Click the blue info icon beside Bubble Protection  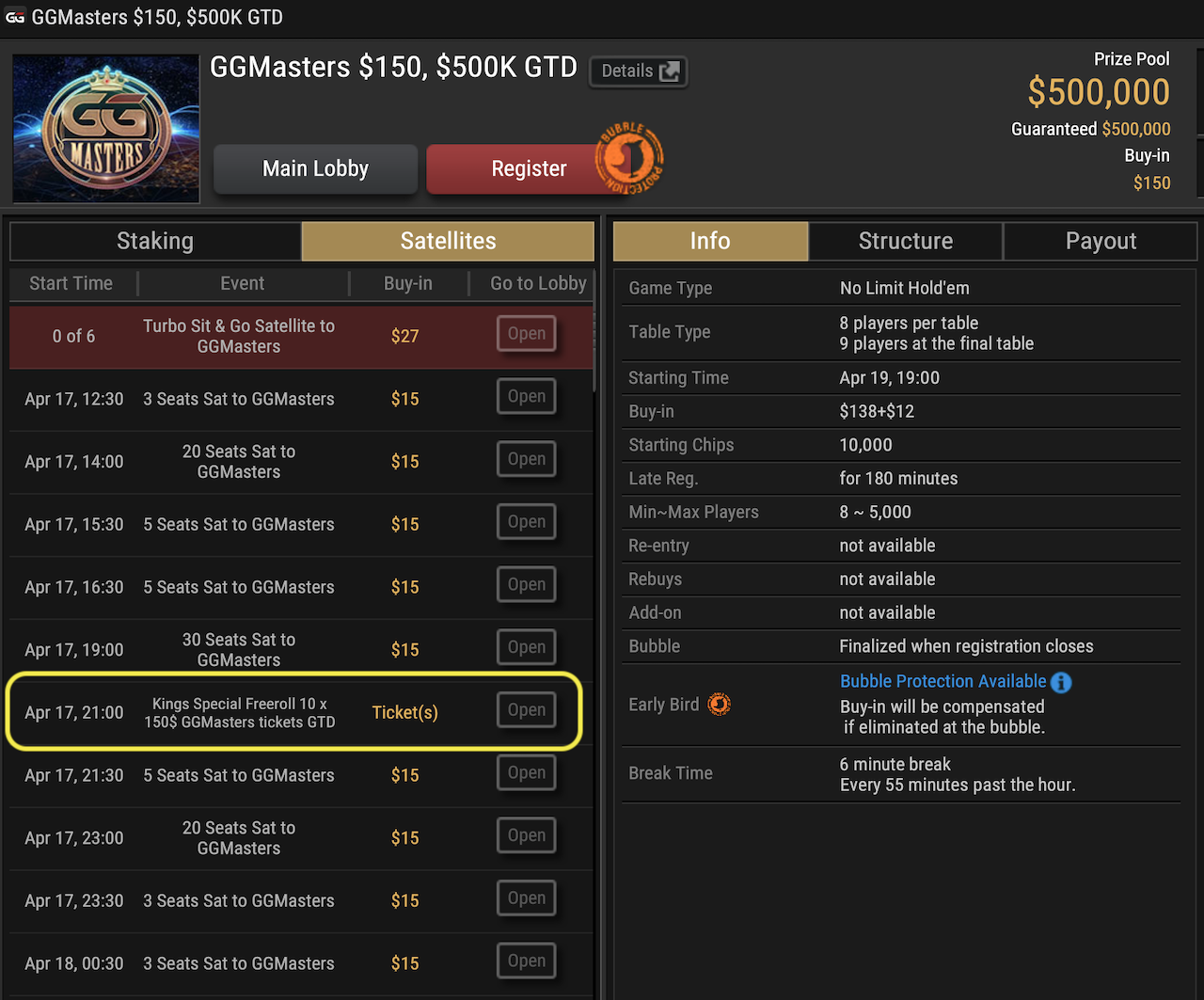1061,682
